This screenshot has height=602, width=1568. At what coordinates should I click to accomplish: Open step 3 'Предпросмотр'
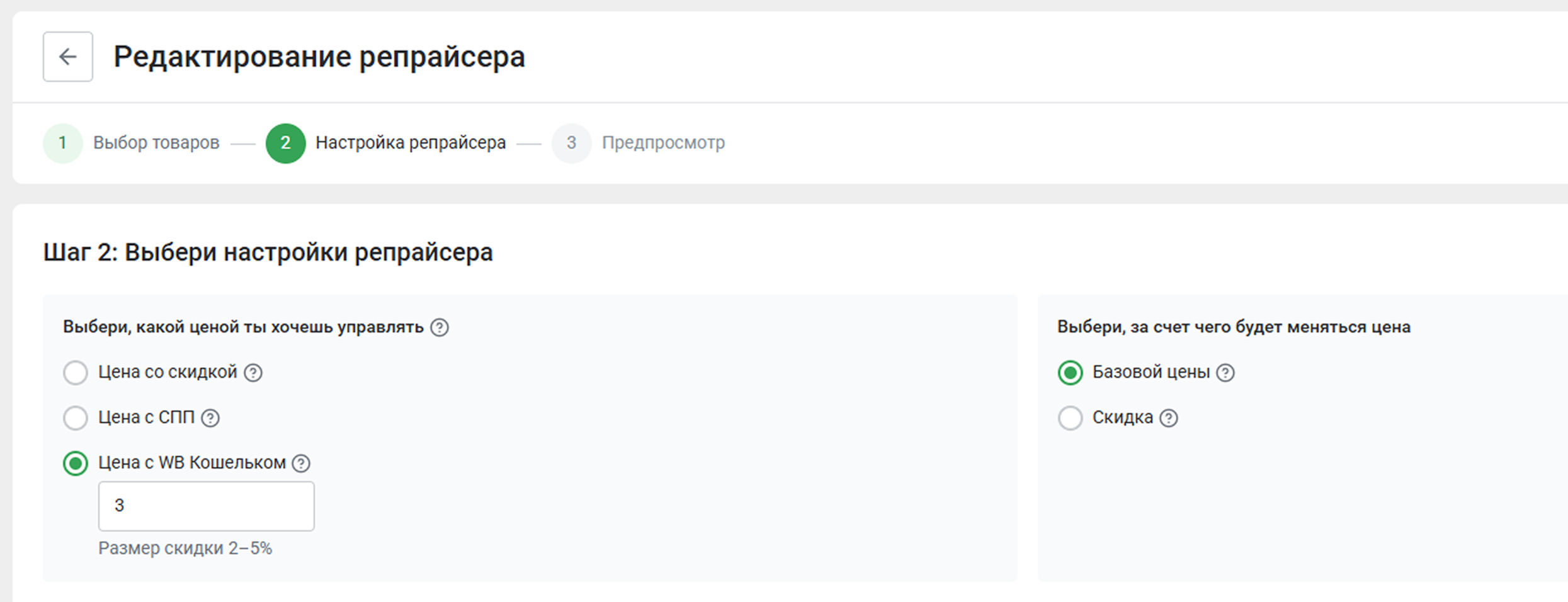(x=663, y=143)
